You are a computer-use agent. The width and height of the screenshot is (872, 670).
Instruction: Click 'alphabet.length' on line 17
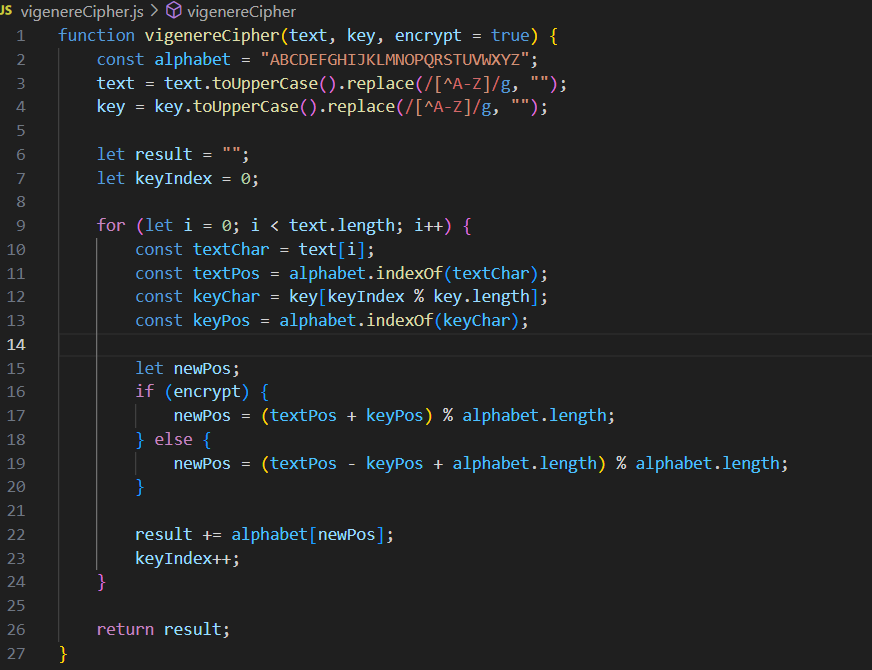click(x=534, y=416)
